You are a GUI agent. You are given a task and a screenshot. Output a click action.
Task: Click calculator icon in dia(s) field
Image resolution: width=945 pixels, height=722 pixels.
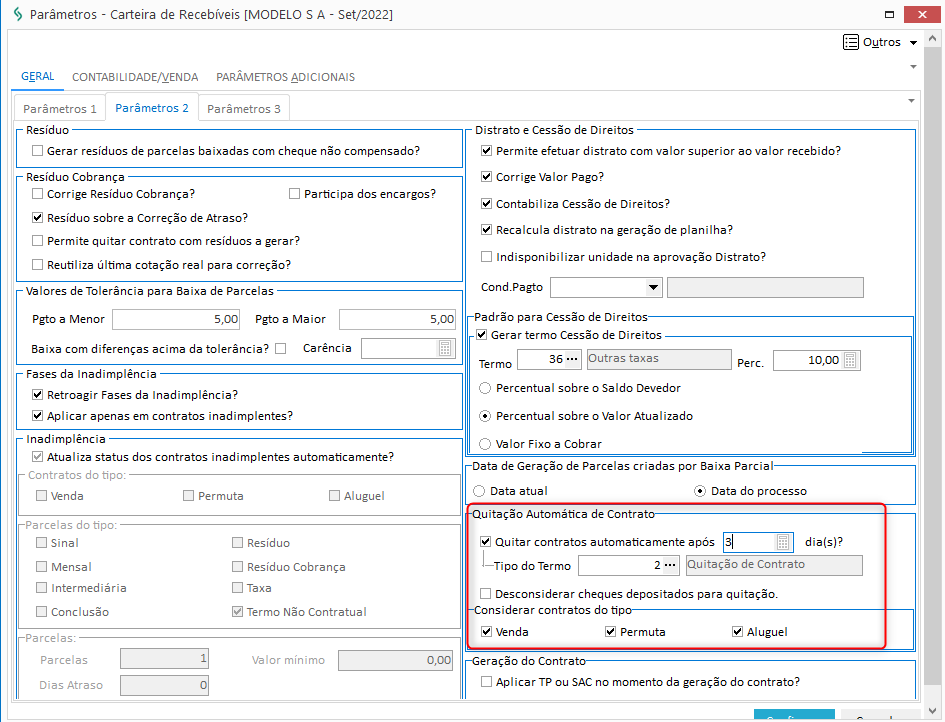click(783, 543)
